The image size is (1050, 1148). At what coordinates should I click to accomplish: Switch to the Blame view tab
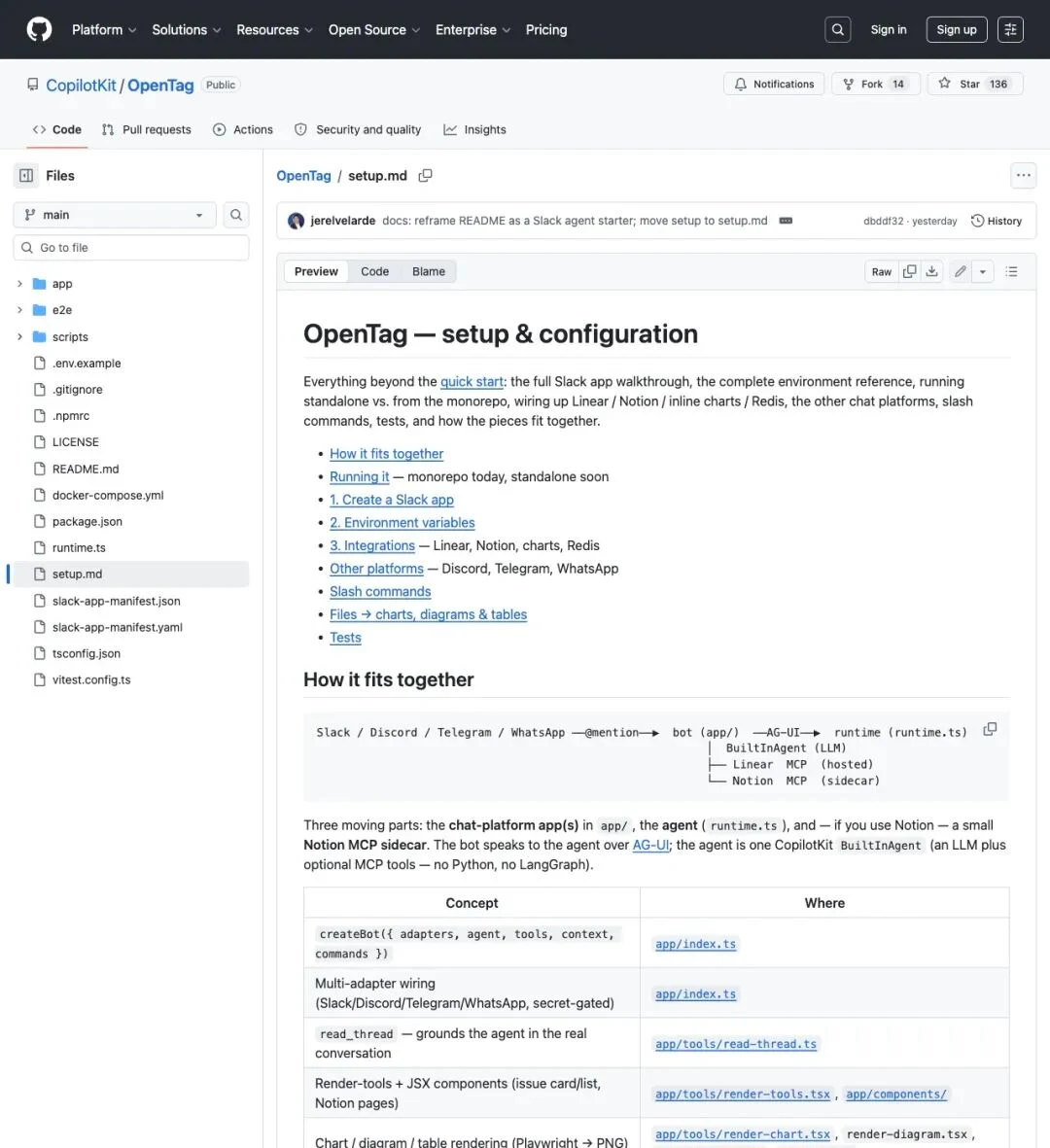click(429, 271)
